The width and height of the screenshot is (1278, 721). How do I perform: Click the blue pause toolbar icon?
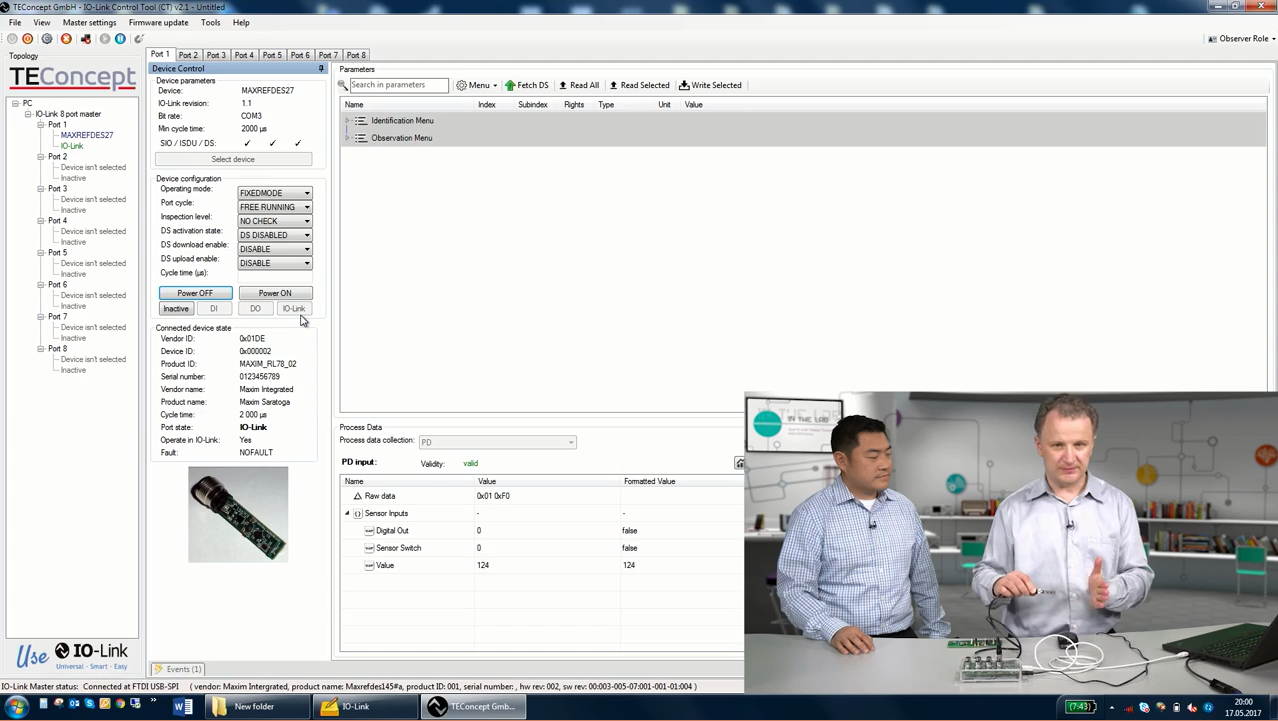[x=120, y=39]
